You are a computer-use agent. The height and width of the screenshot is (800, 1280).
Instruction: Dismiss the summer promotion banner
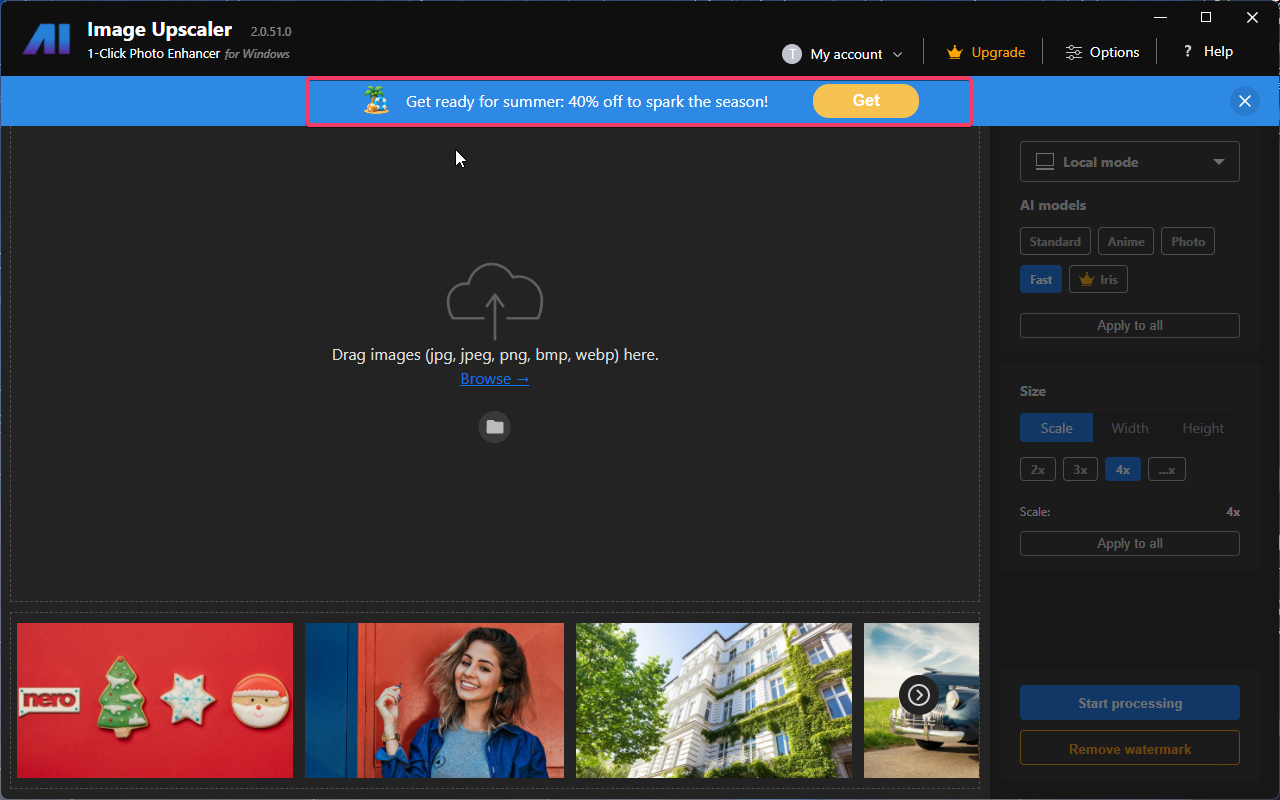[1245, 101]
